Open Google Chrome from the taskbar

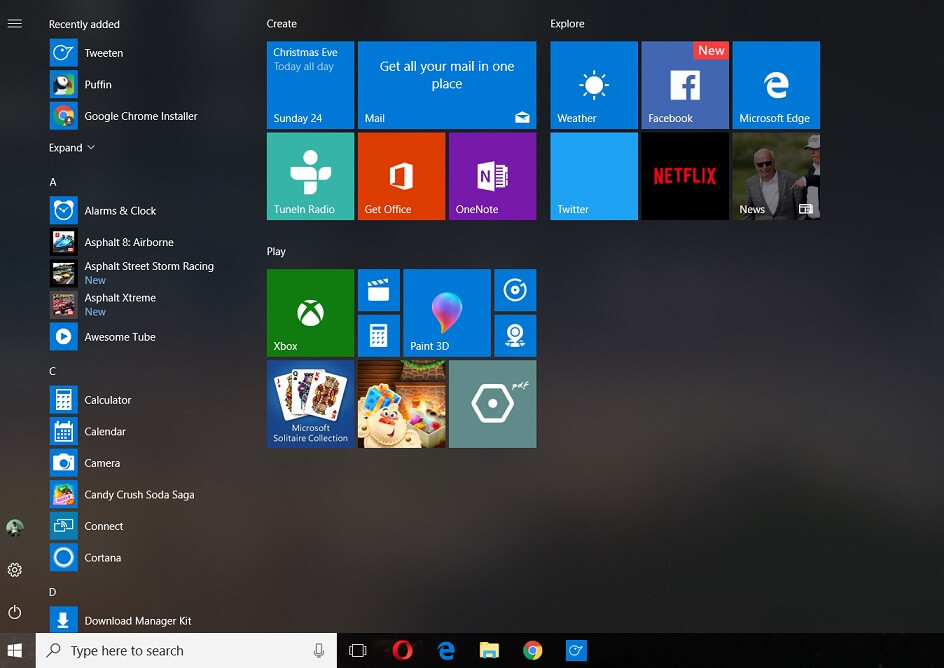pos(533,651)
